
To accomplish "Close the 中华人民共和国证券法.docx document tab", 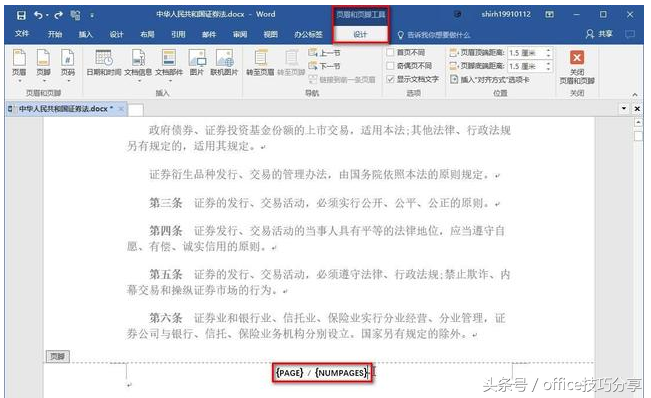I will point(121,109).
